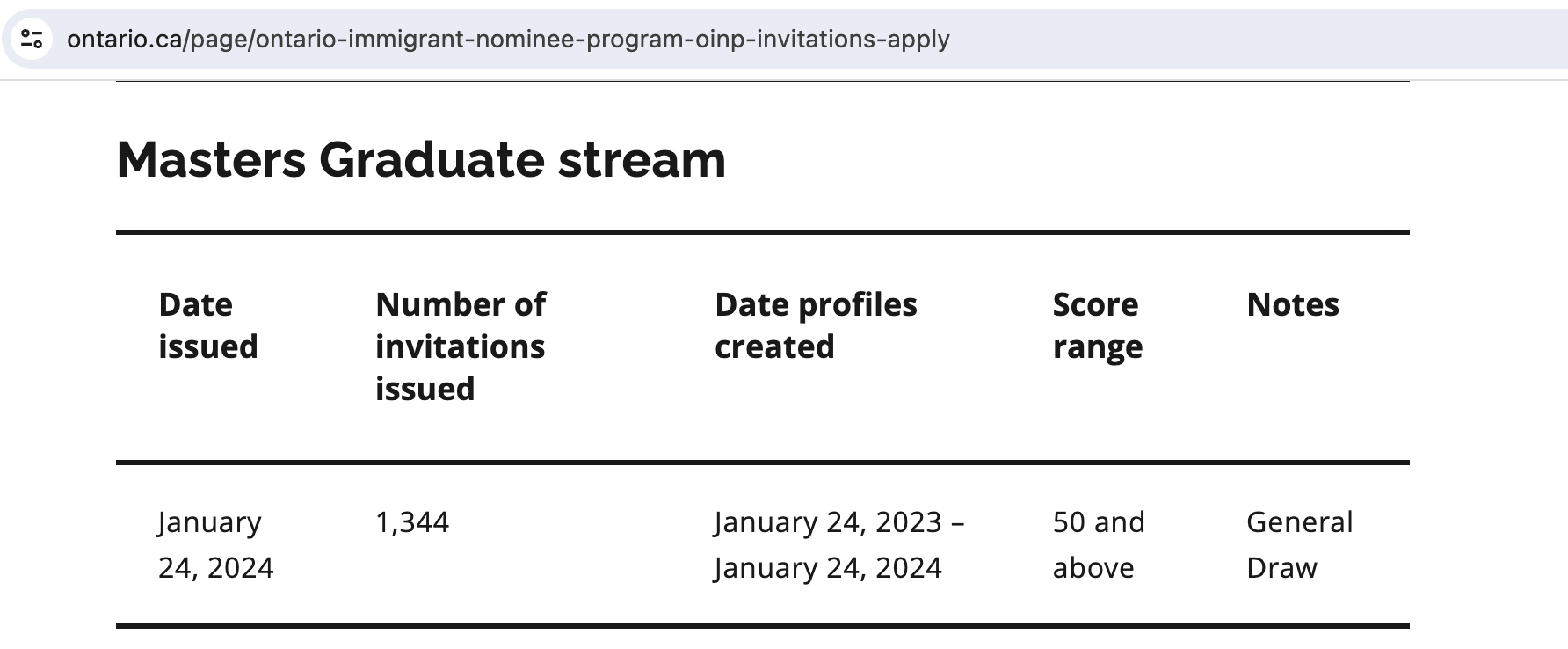
Task: Select the Notes column header
Action: click(x=1293, y=304)
